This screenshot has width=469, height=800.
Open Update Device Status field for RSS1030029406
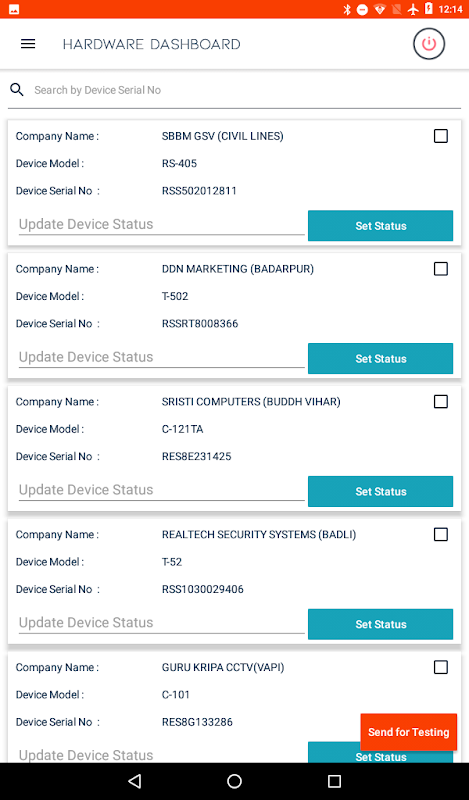pyautogui.click(x=161, y=622)
